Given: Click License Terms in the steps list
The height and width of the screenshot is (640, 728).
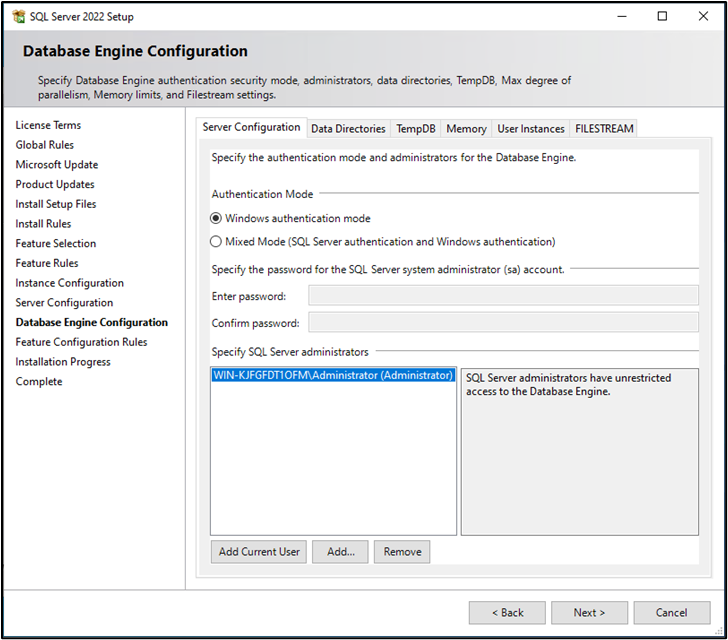Looking at the screenshot, I should pyautogui.click(x=48, y=125).
